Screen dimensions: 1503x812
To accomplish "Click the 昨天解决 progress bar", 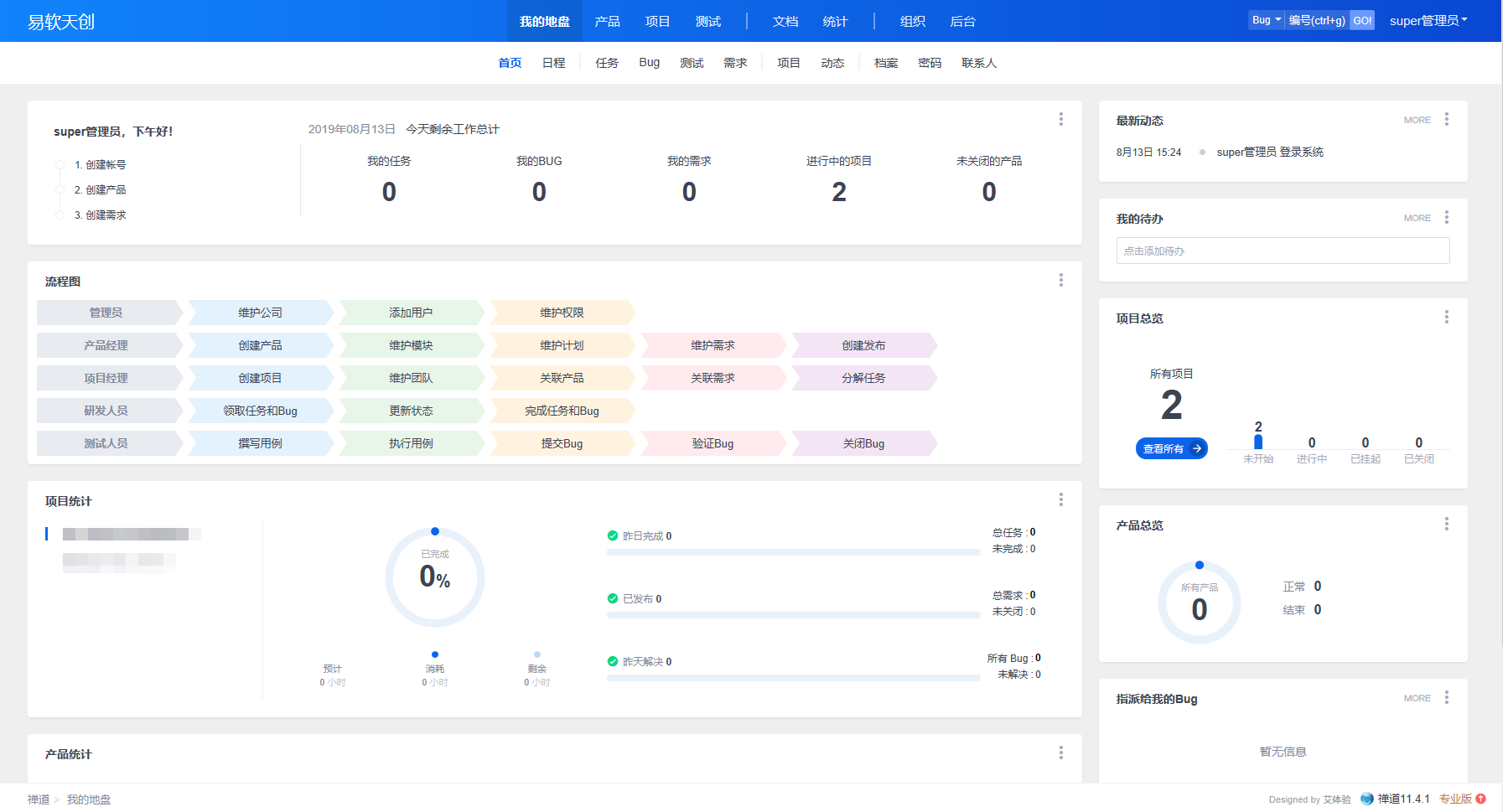I will [793, 678].
